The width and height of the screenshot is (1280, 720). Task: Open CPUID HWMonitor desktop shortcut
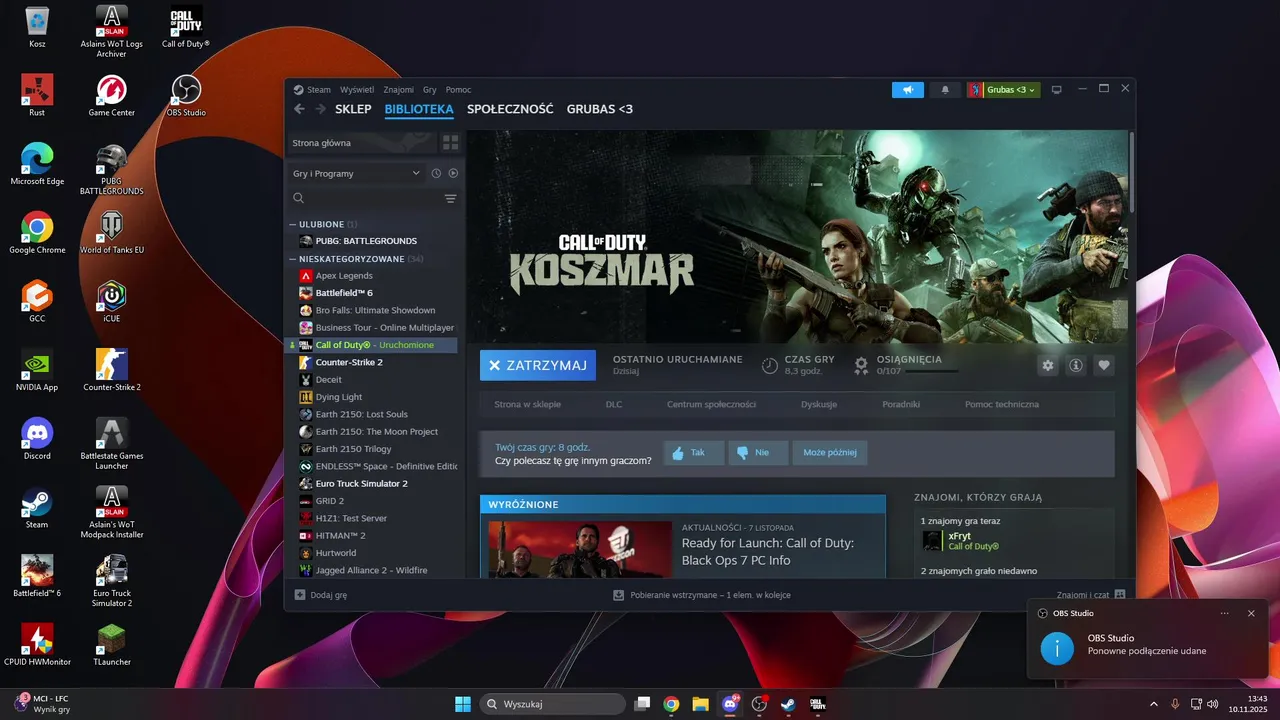37,643
